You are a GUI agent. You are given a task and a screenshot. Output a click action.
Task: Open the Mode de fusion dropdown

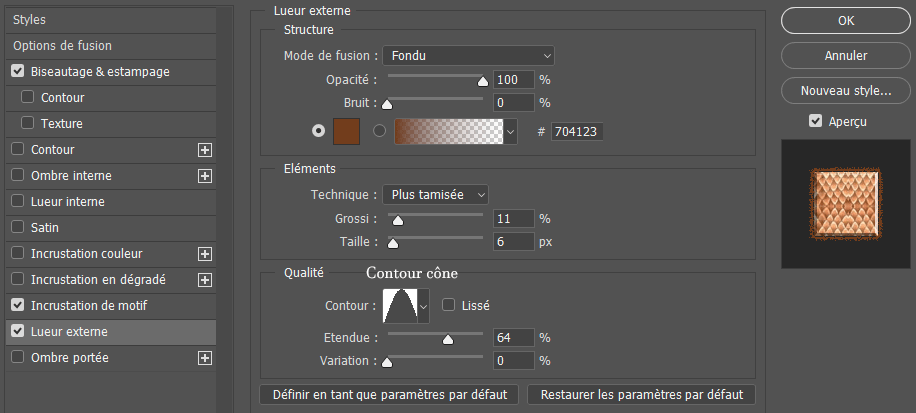point(469,56)
